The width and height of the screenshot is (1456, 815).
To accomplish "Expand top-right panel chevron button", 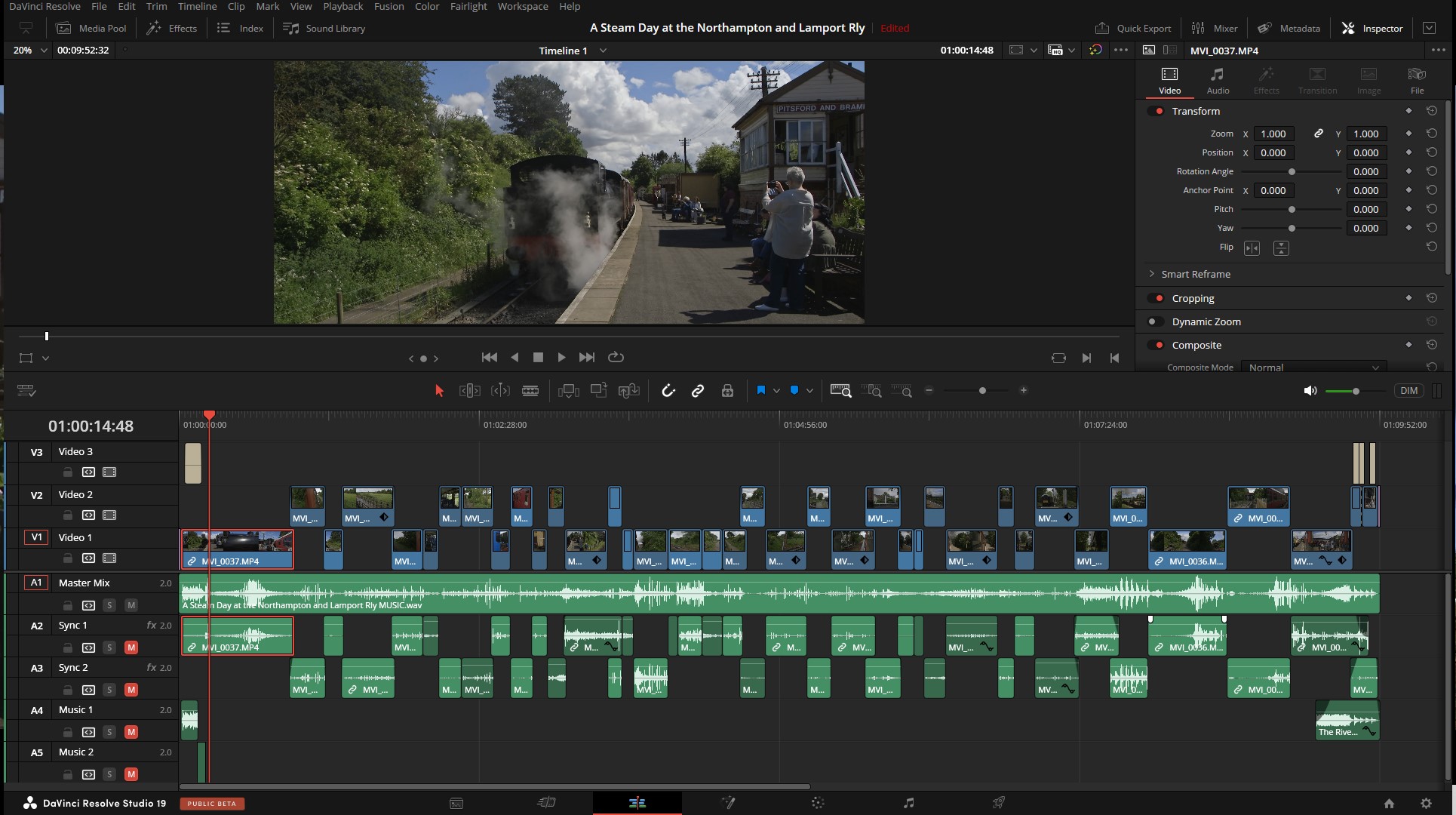I will point(1429,28).
